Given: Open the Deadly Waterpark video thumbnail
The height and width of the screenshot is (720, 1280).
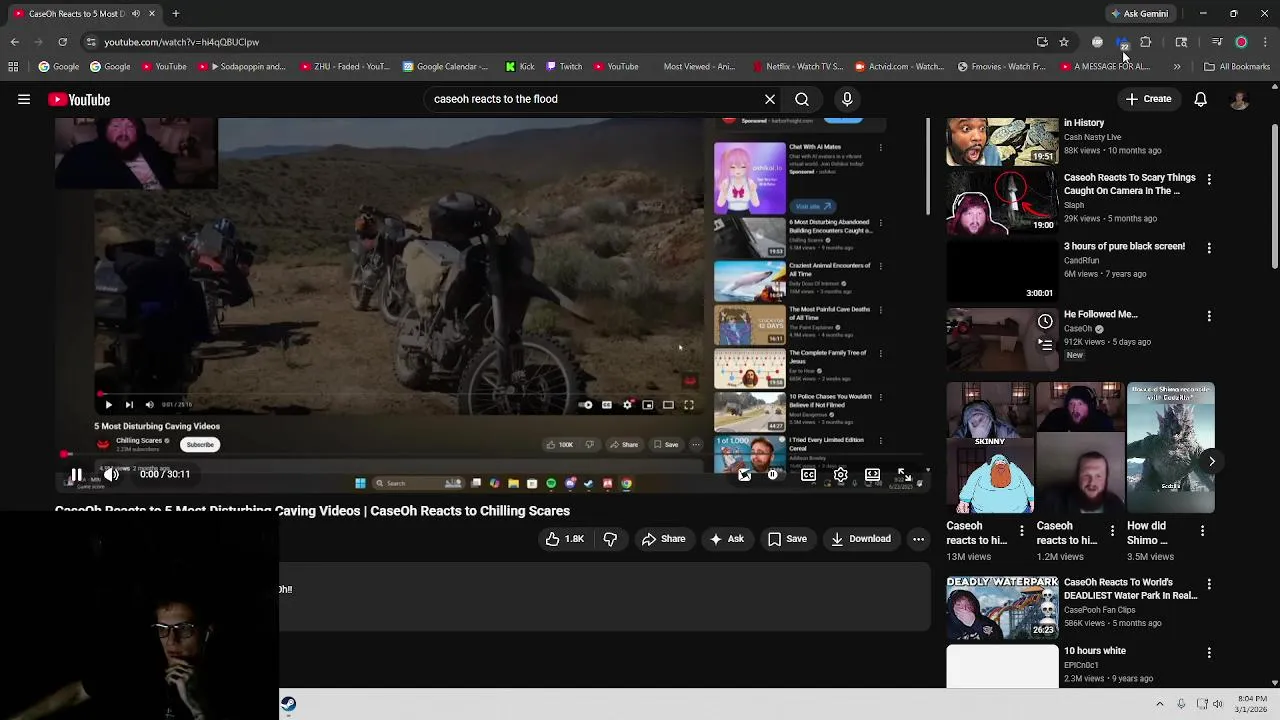Looking at the screenshot, I should click(1002, 607).
